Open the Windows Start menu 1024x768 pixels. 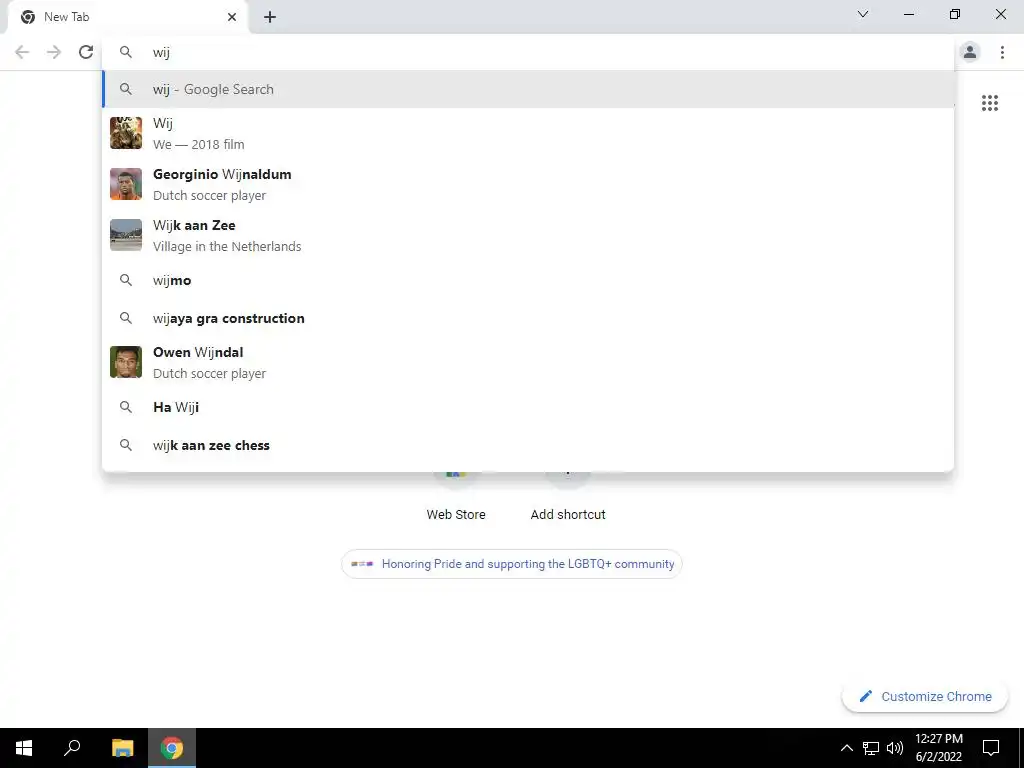[x=24, y=748]
